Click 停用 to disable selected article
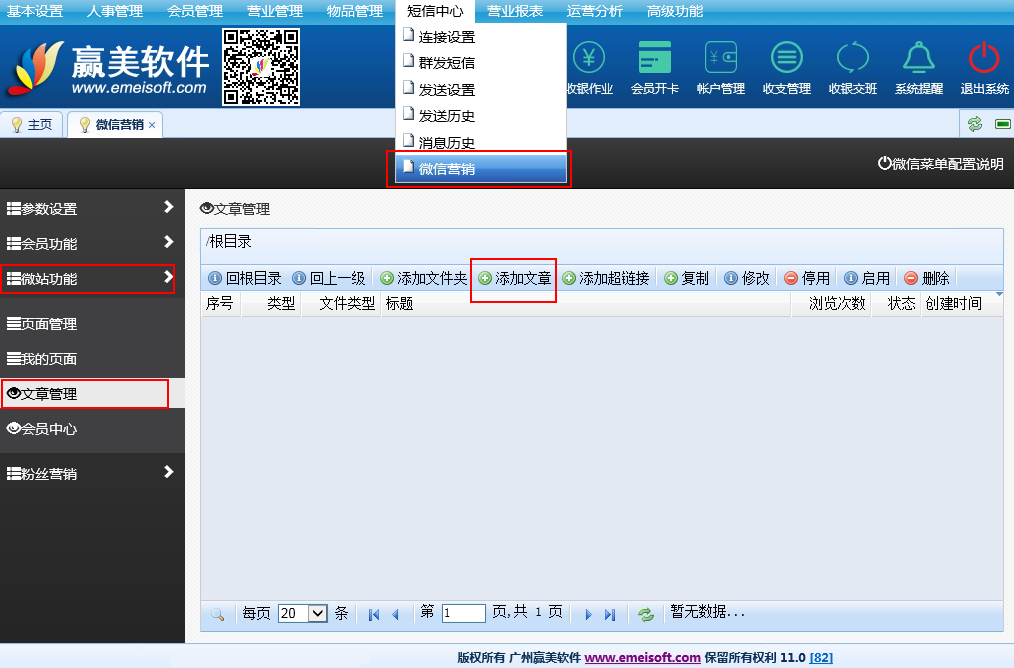 (x=806, y=278)
